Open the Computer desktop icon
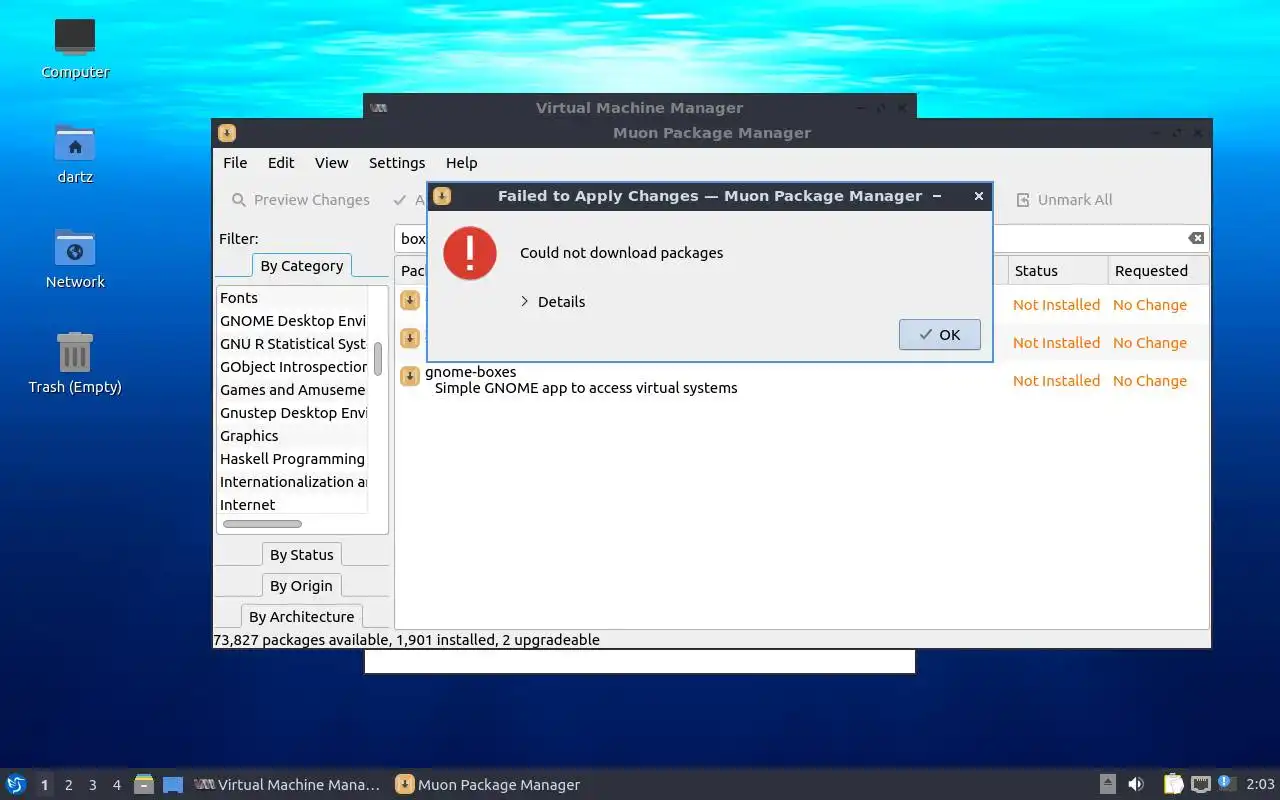Image resolution: width=1280 pixels, height=800 pixels. click(75, 48)
